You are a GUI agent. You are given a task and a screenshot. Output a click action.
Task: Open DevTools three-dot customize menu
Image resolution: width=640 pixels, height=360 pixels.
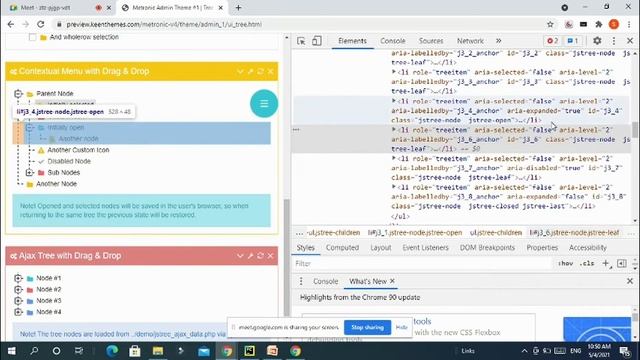point(613,41)
